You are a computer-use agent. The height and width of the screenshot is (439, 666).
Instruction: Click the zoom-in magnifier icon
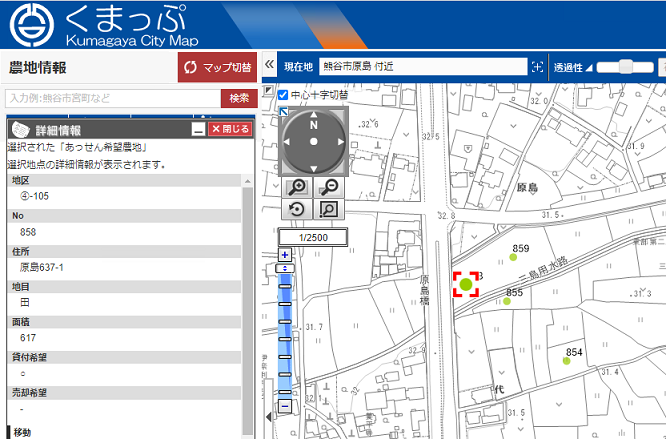[297, 187]
